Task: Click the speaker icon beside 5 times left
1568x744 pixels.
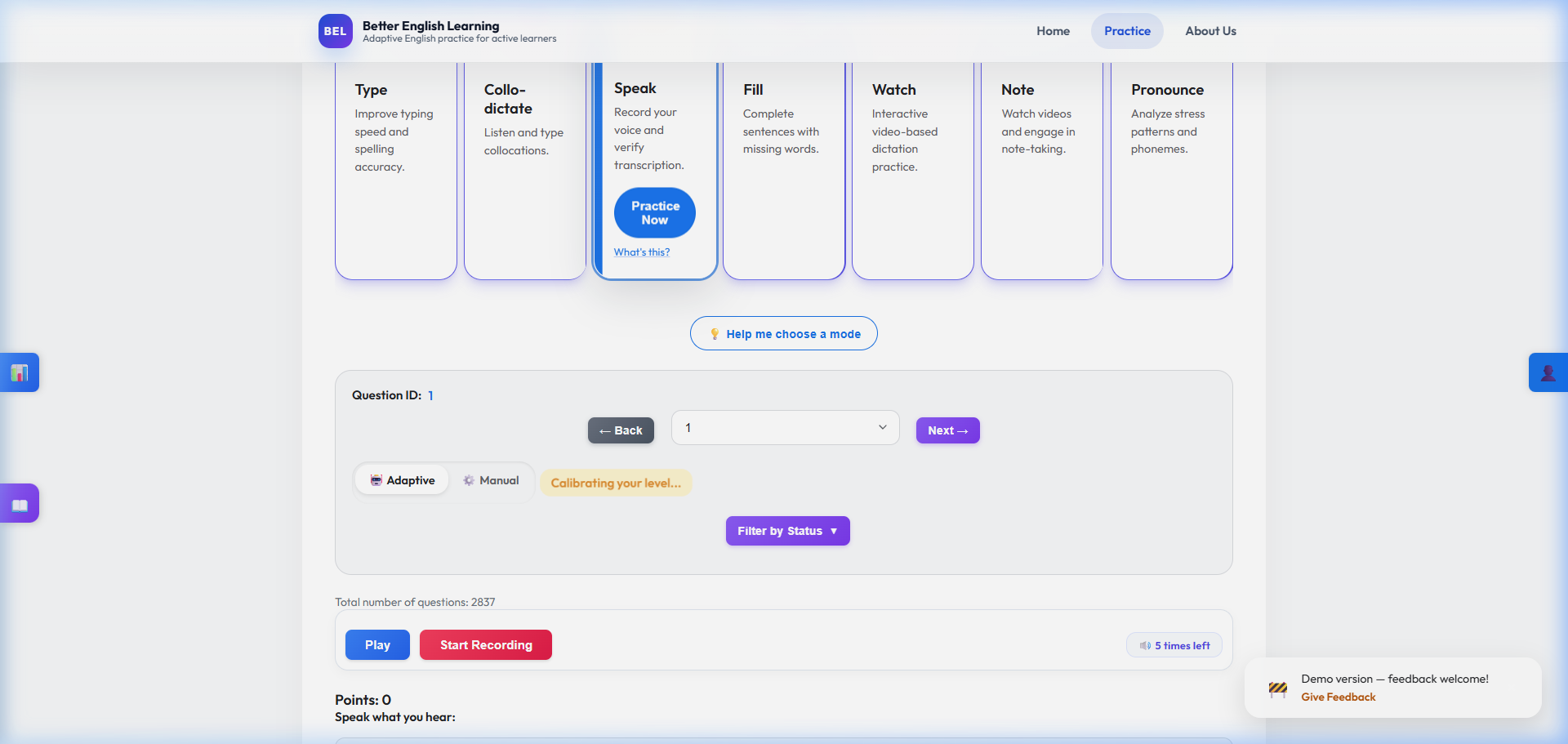Action: coord(1145,646)
